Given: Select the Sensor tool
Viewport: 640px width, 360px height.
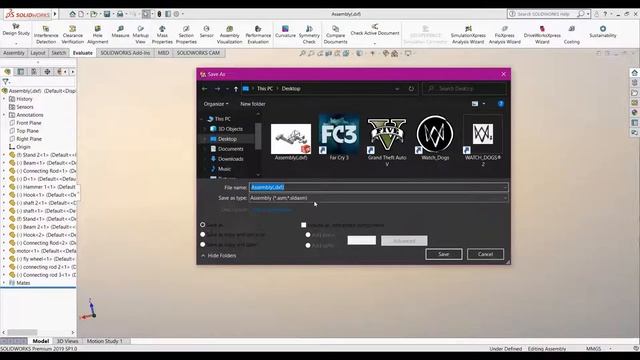Looking at the screenshot, I should pos(207,32).
